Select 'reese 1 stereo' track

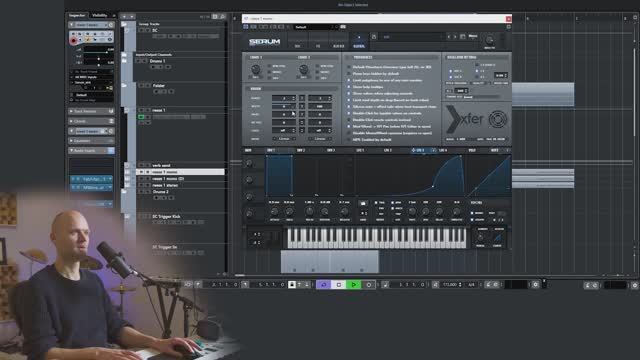pos(164,185)
